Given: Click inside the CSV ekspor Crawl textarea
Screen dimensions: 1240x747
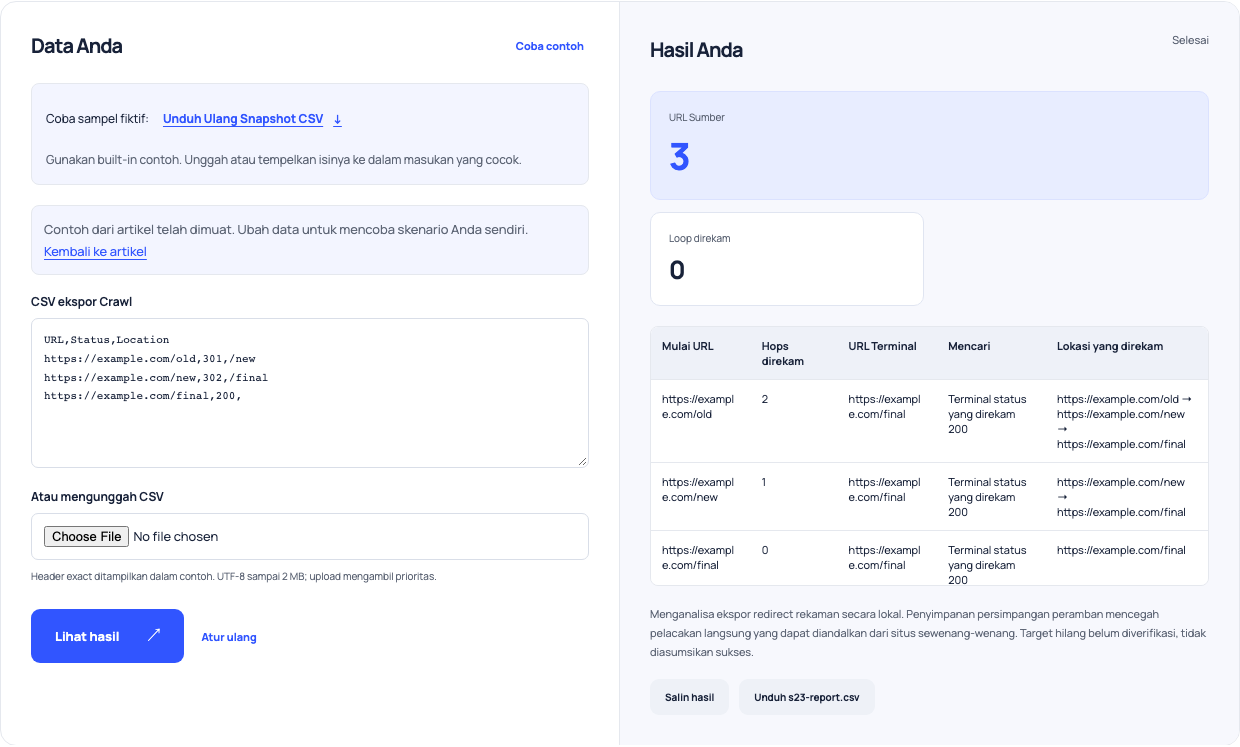Looking at the screenshot, I should pos(310,393).
